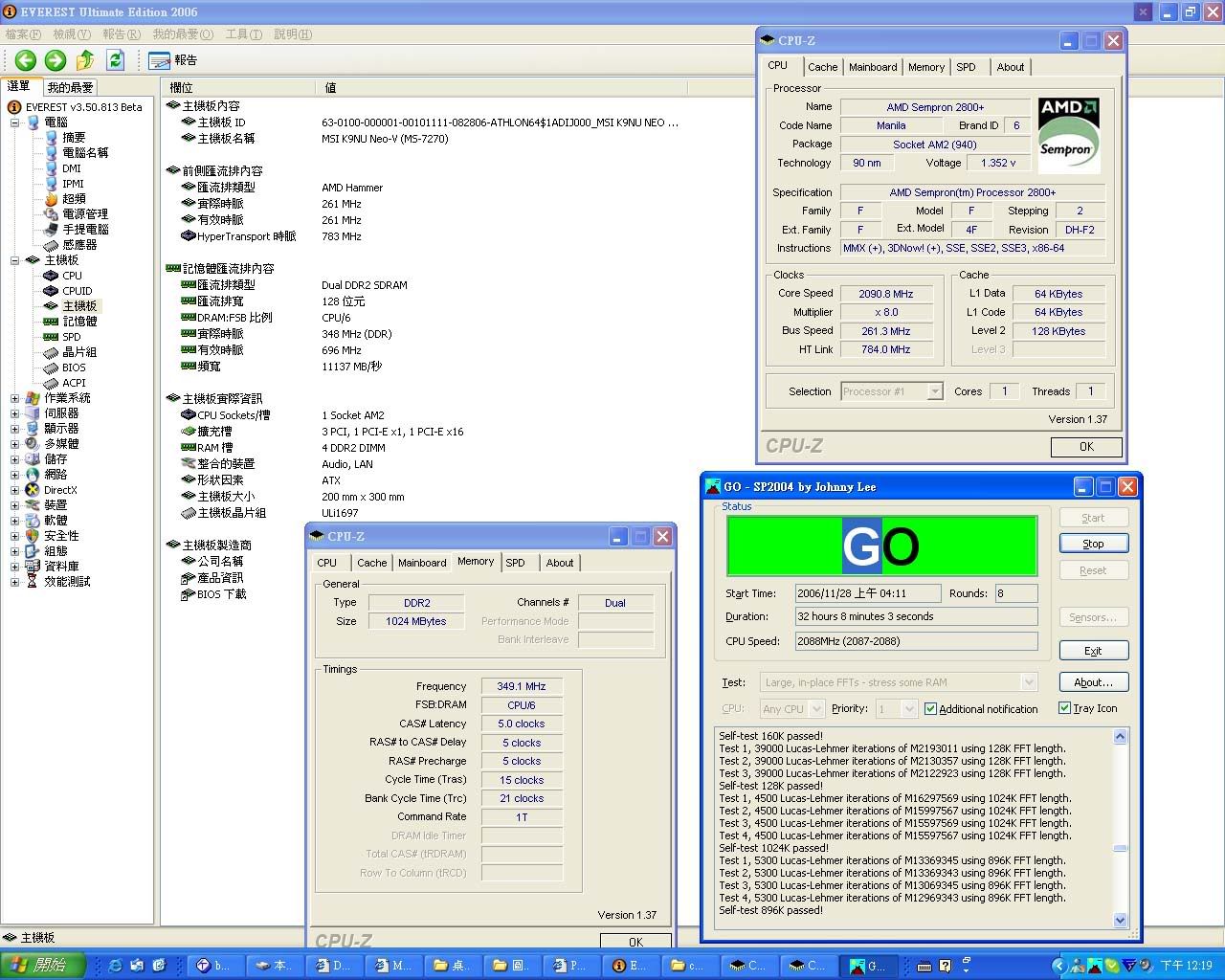This screenshot has height=980, width=1225.
Task: Switch to 我的最愛 favorites tab in EVEREST
Action: tap(70, 87)
